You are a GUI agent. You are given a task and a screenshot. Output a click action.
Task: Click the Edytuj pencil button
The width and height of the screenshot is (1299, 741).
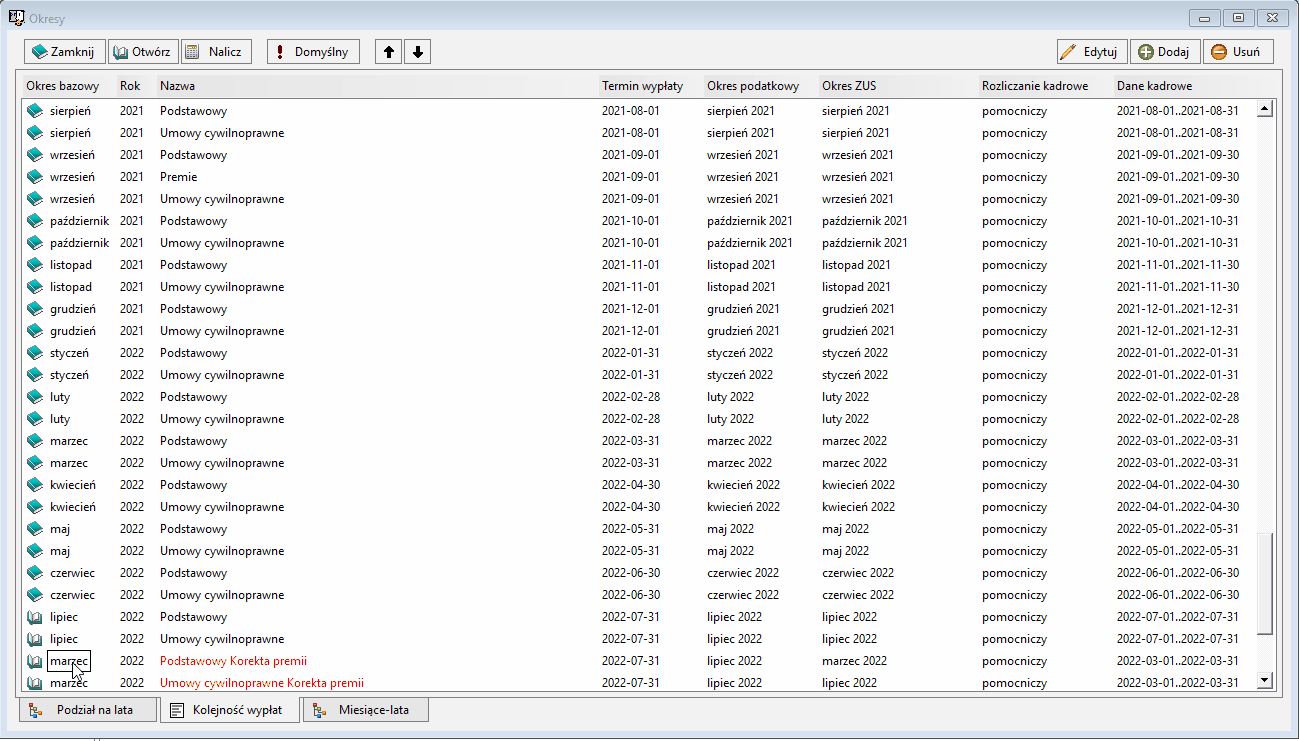click(1092, 52)
